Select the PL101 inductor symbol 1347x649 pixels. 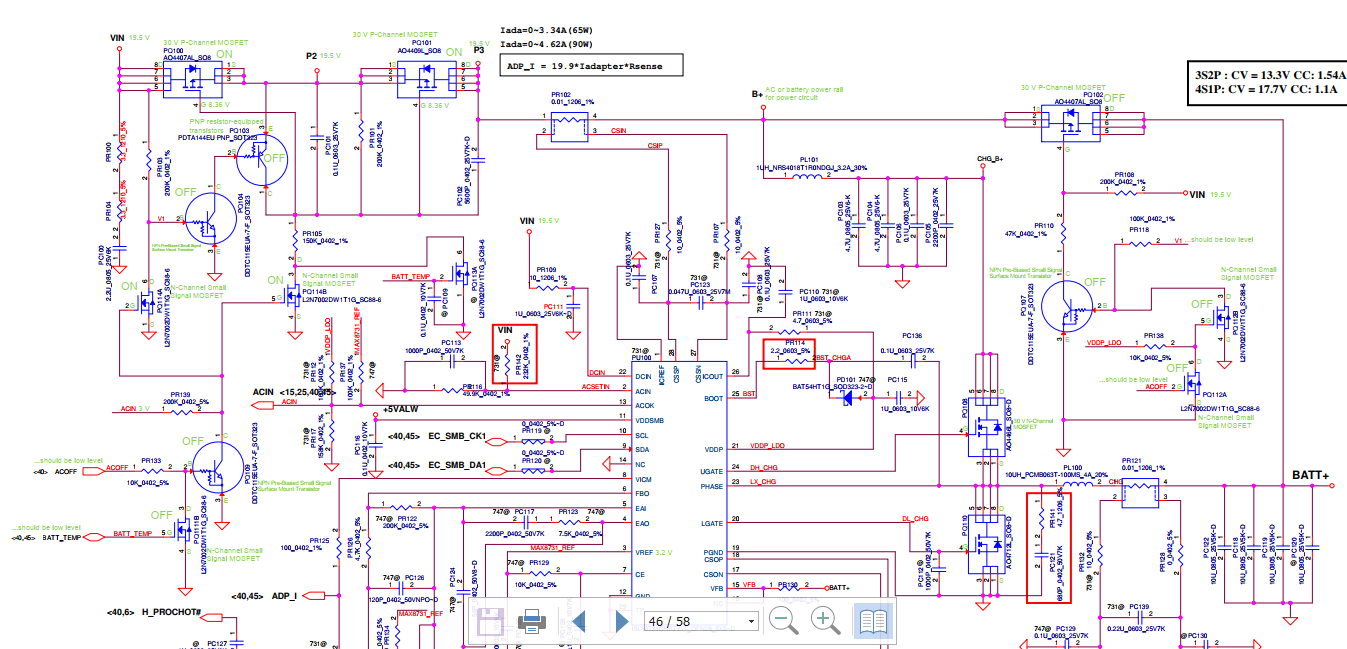coord(808,176)
